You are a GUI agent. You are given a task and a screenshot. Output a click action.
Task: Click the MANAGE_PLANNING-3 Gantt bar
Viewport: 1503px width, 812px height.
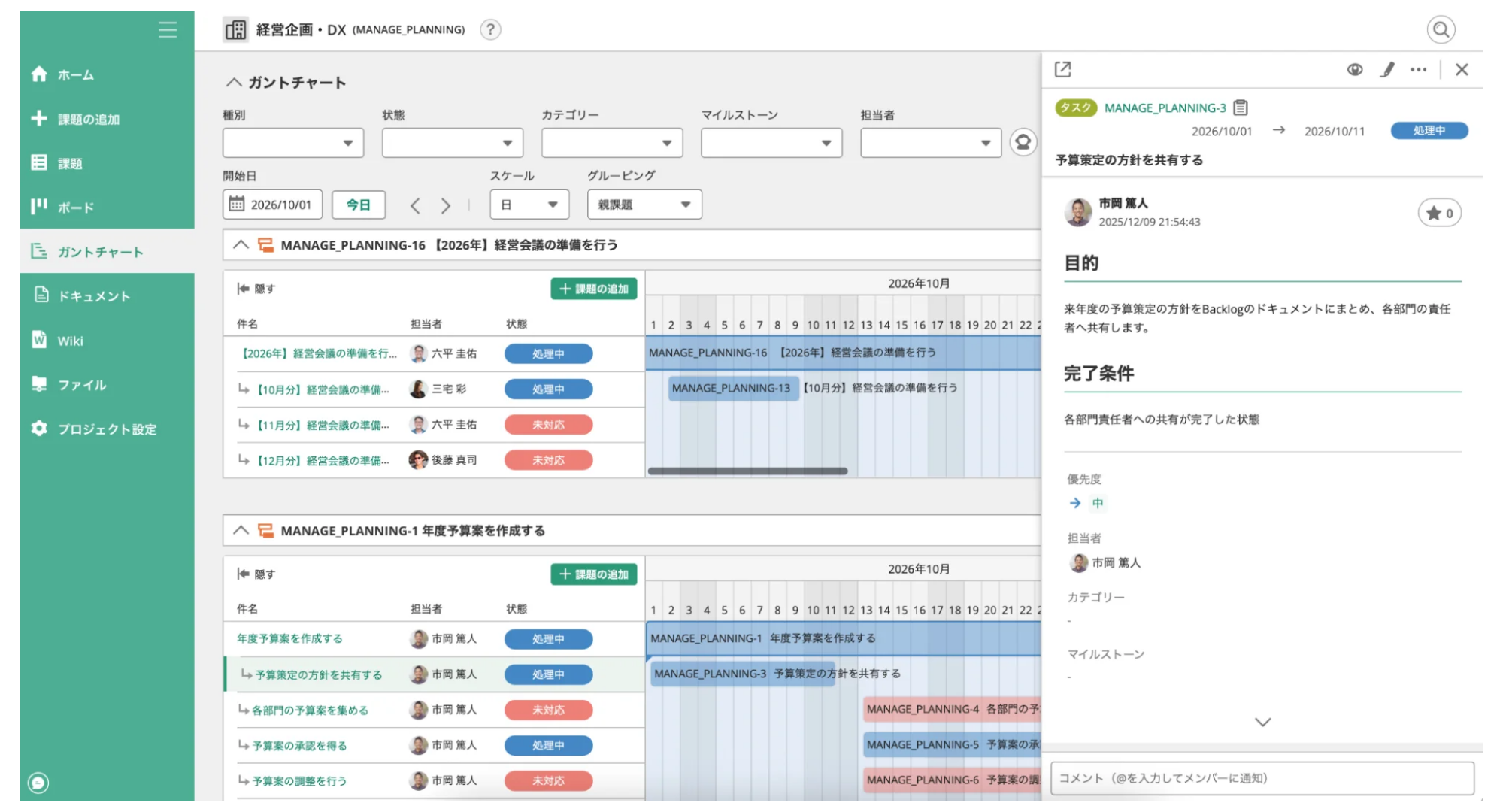(x=744, y=674)
